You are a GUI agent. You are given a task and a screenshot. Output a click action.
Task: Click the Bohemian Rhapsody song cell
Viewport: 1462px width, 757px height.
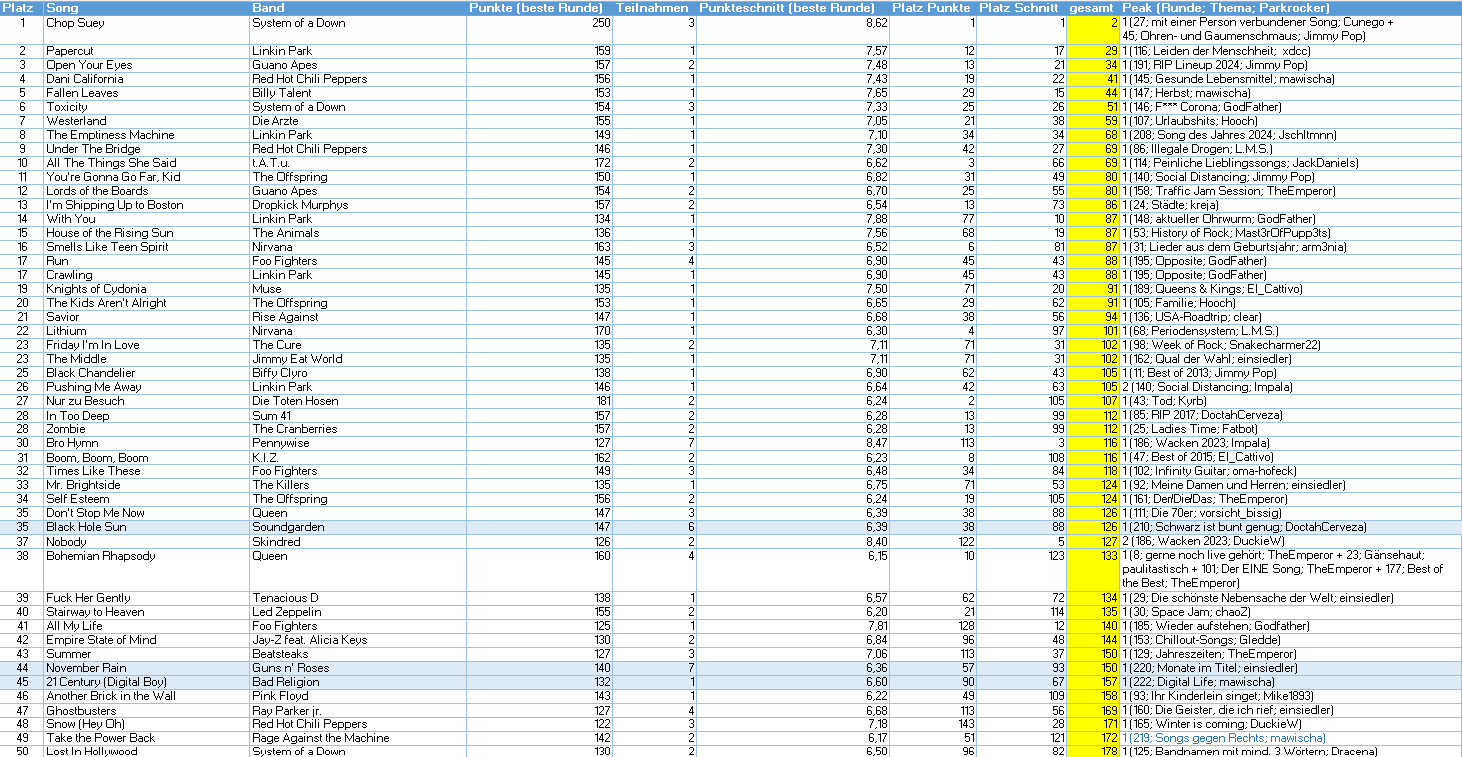96,556
